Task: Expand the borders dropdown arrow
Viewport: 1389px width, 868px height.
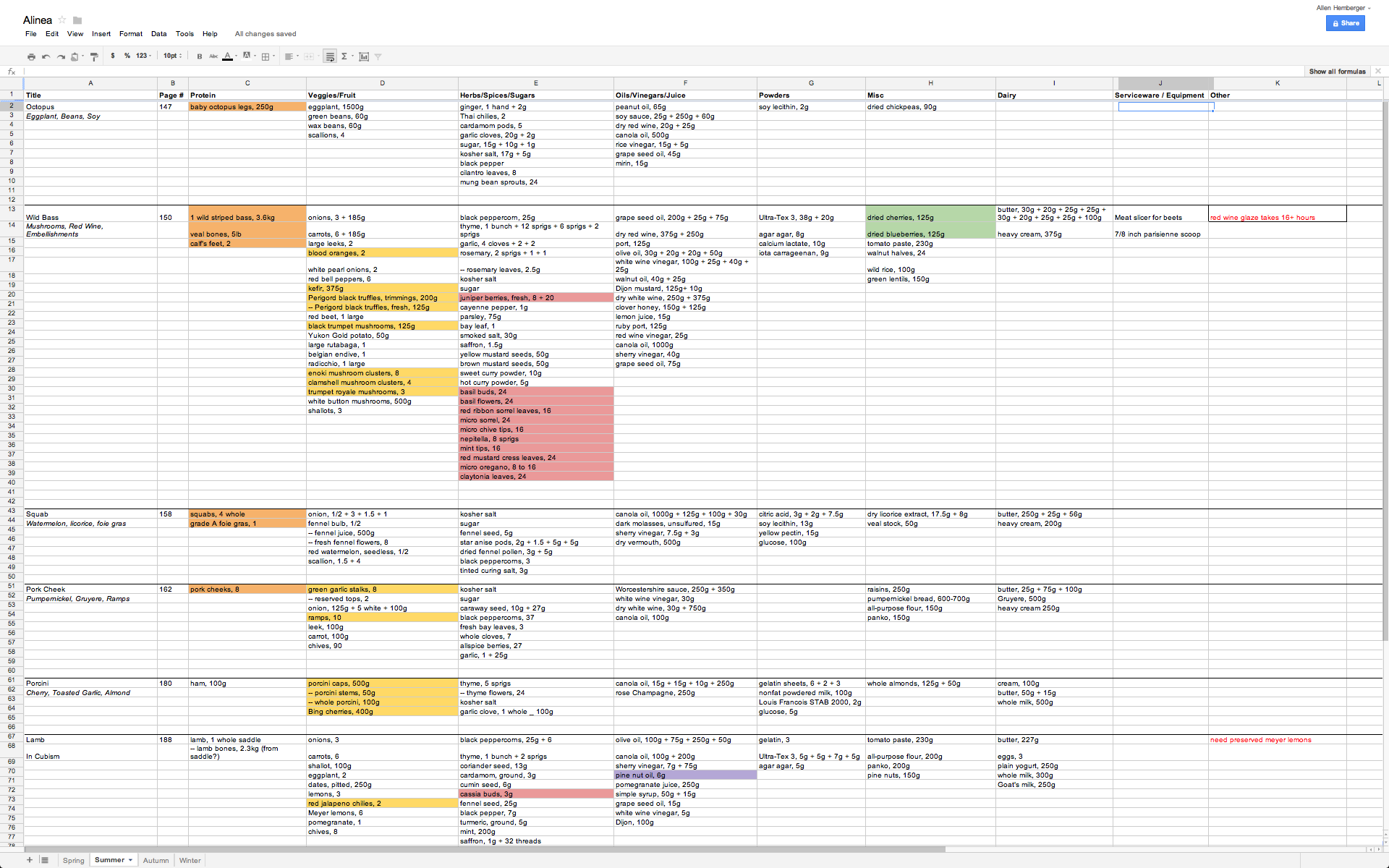Action: [273, 56]
